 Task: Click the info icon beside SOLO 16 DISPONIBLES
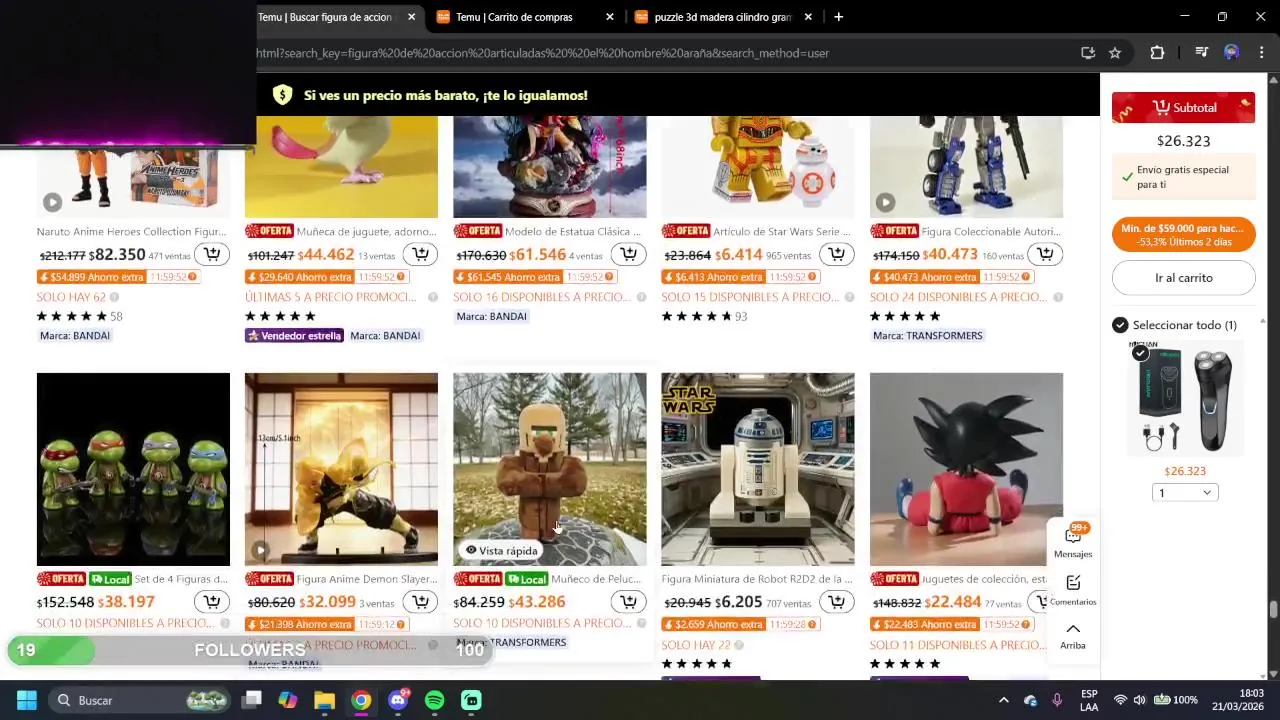(x=641, y=297)
